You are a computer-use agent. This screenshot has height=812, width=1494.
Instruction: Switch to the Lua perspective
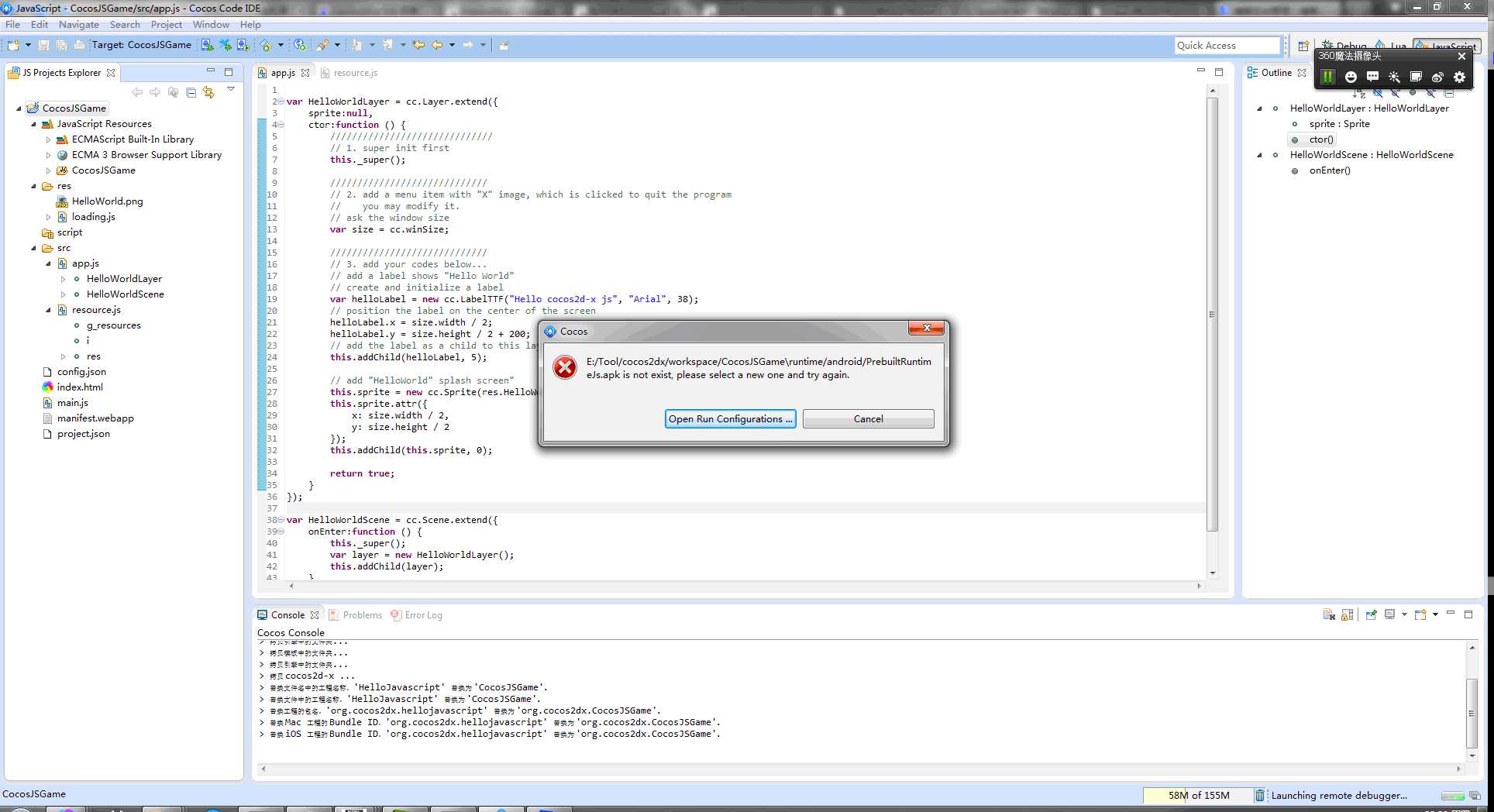pos(1391,46)
